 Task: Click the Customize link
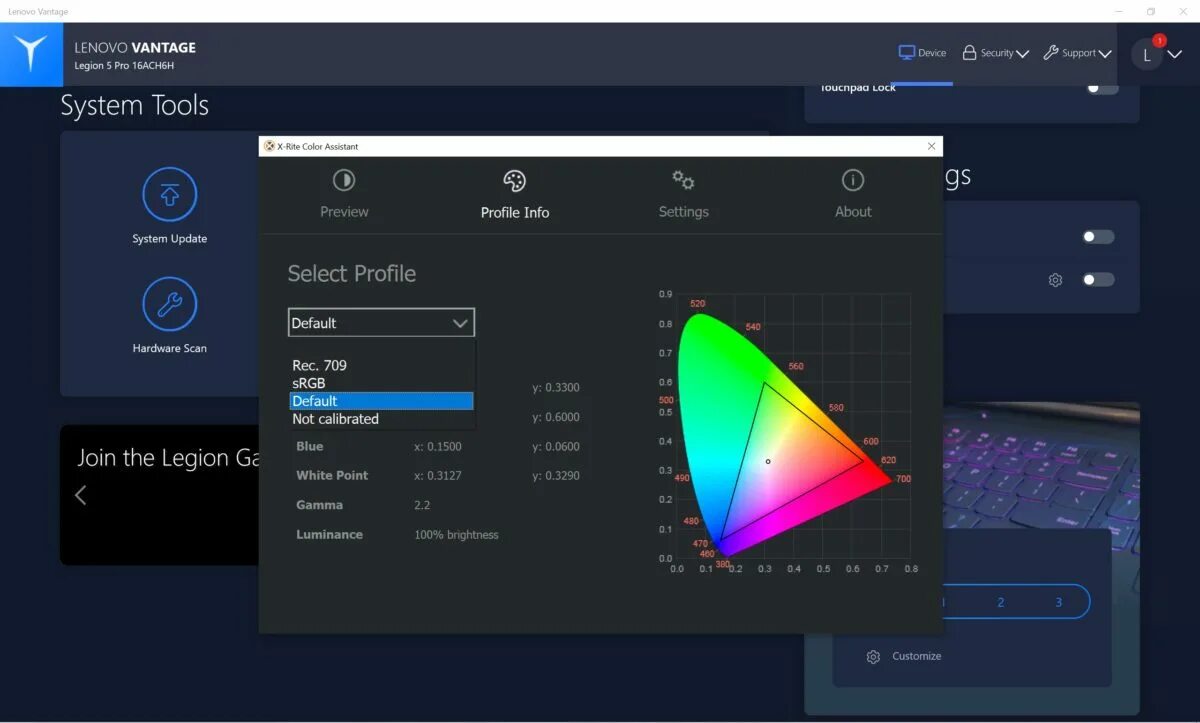click(917, 657)
